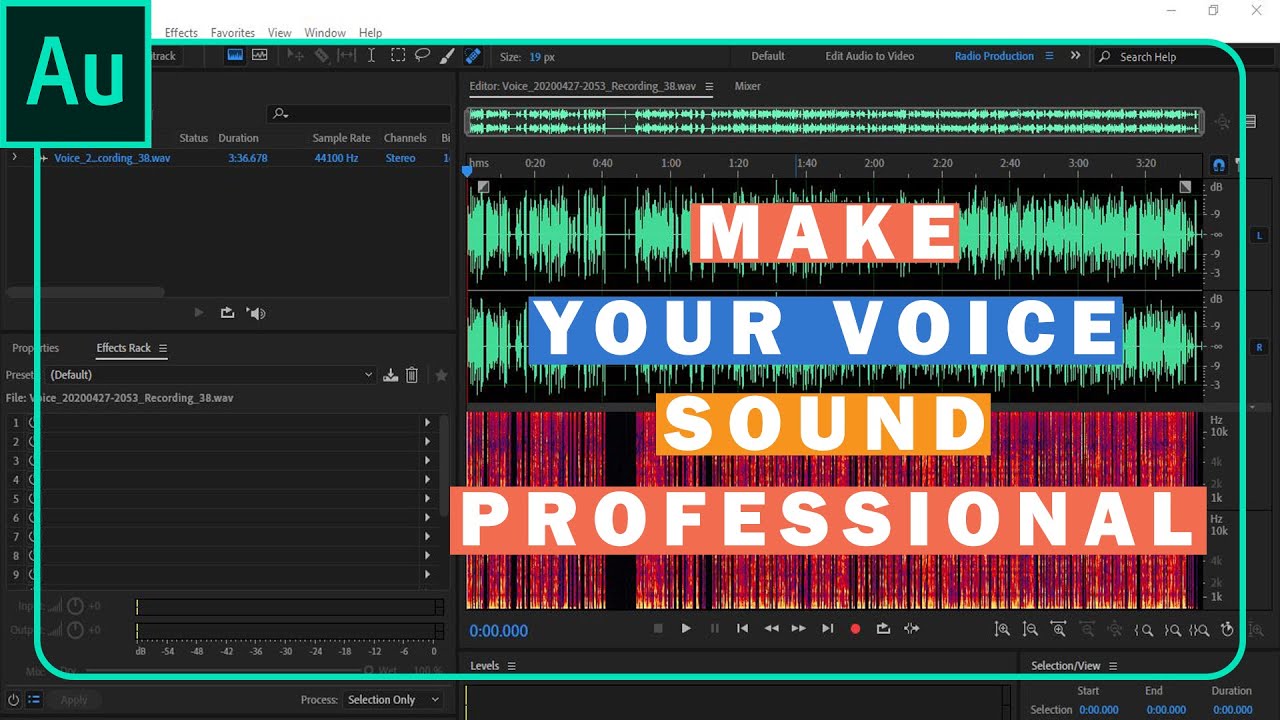Switch to the Properties tab
This screenshot has height=720, width=1280.
click(x=36, y=348)
